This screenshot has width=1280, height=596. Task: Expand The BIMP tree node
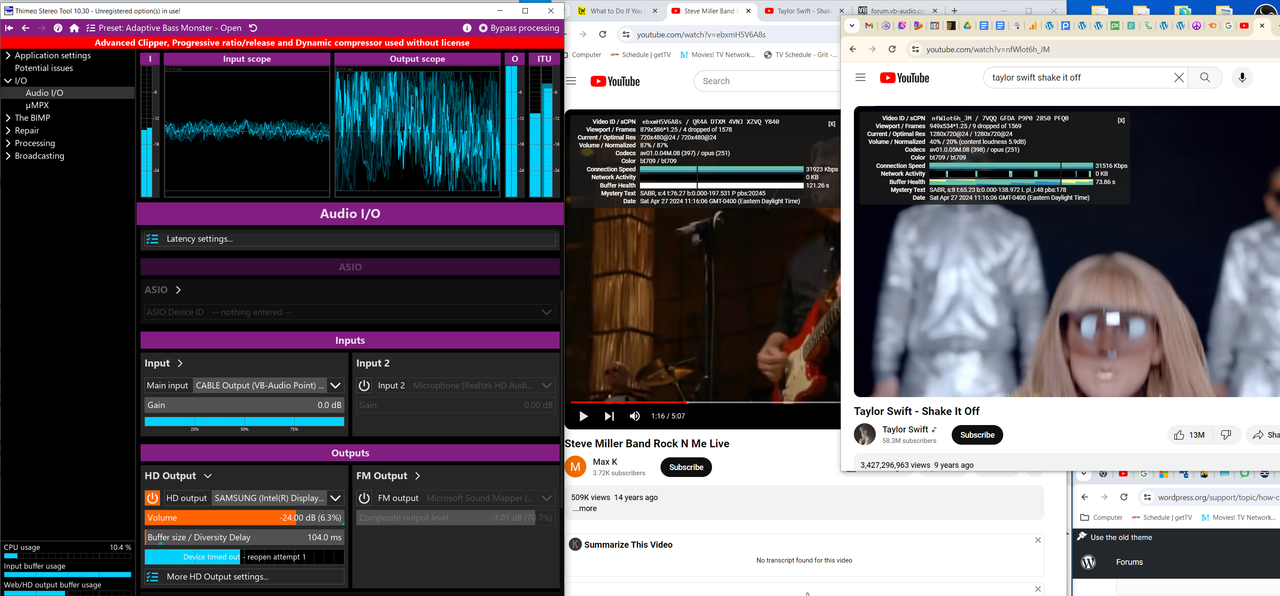(x=8, y=118)
